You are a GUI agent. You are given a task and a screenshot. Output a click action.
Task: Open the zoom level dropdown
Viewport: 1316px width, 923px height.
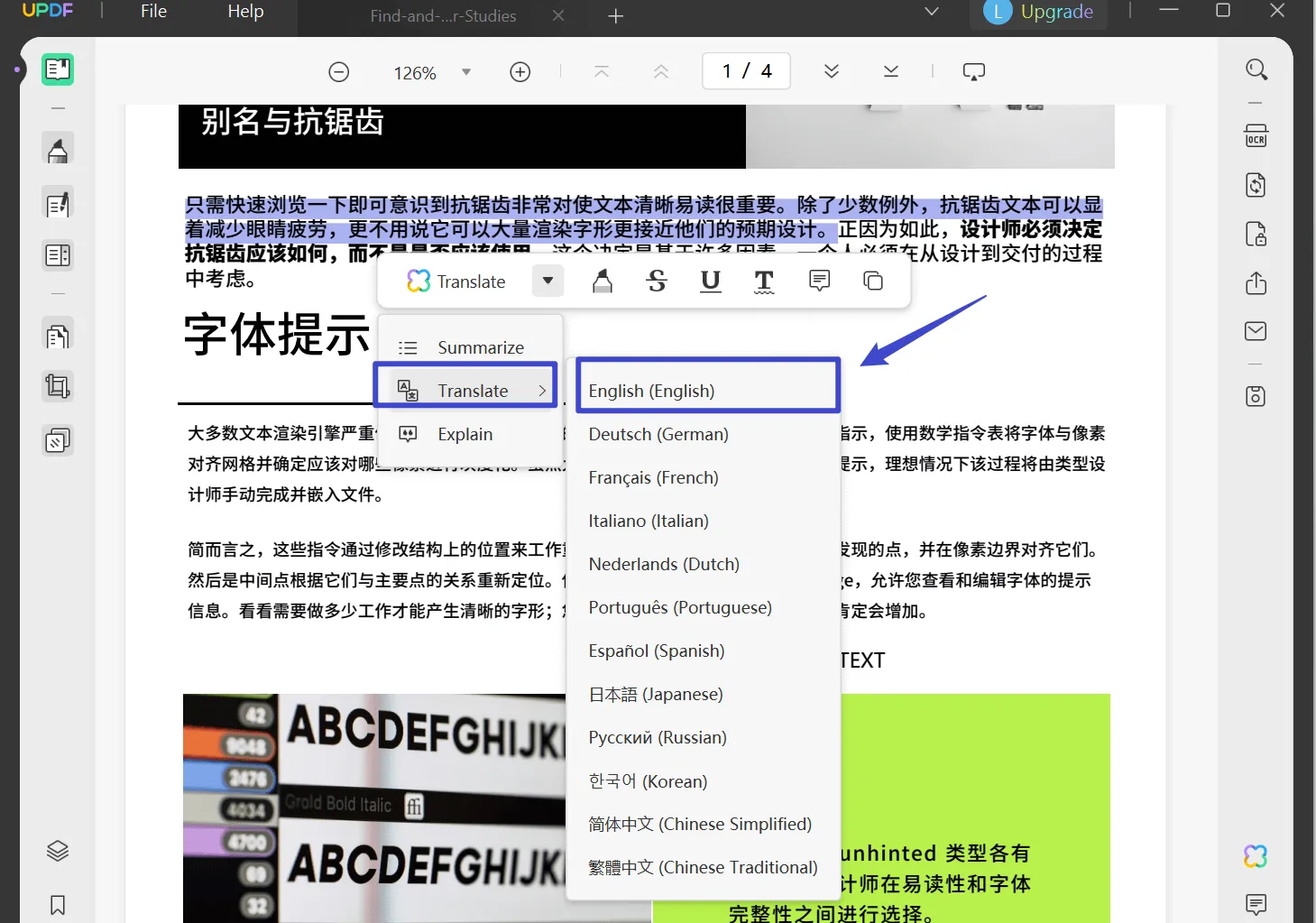(466, 72)
